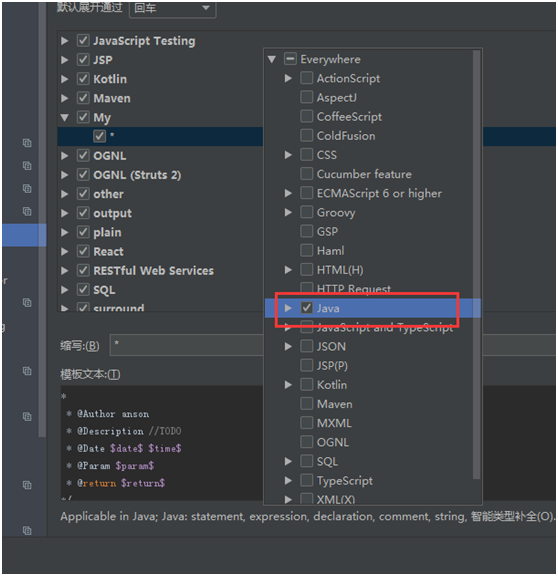Expand the Java context node
This screenshot has width=558, height=576.
tap(288, 308)
